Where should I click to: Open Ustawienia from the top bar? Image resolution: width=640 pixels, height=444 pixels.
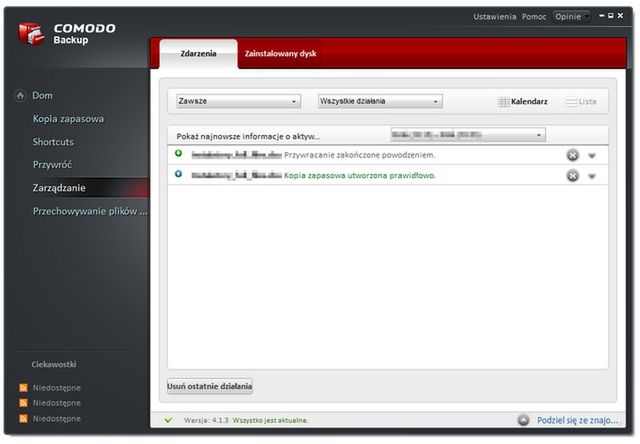[x=495, y=17]
